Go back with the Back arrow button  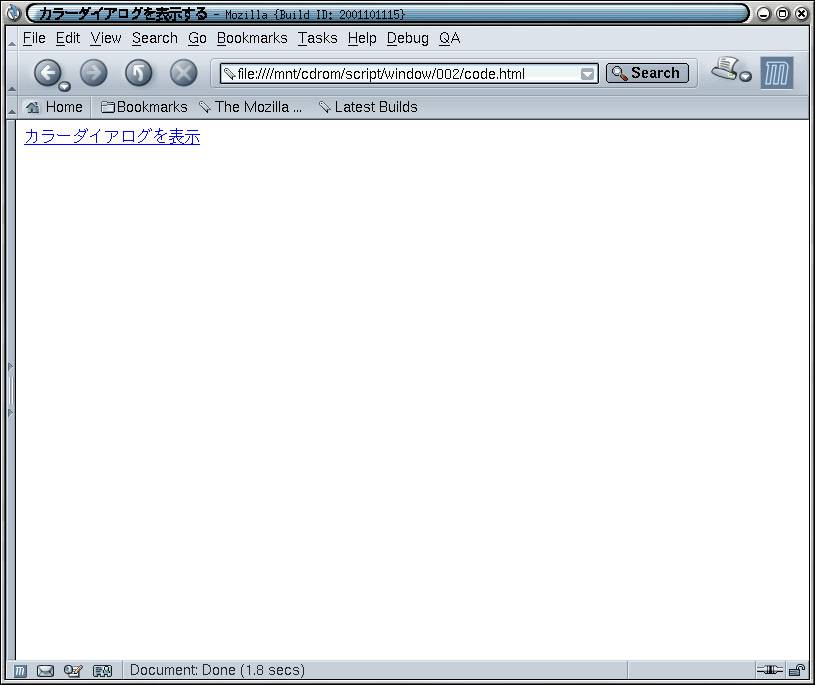(47, 72)
